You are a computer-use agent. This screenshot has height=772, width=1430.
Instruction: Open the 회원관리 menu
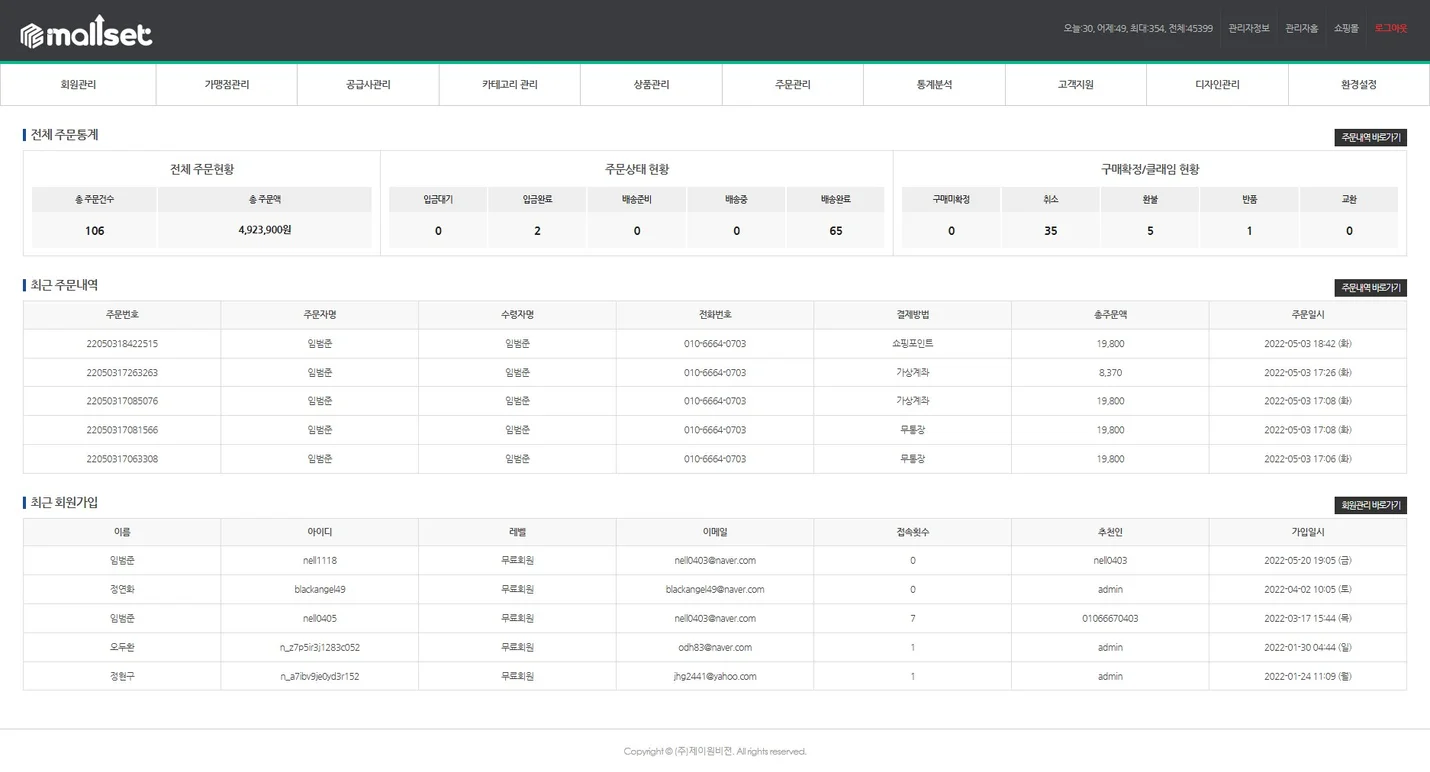coord(78,85)
